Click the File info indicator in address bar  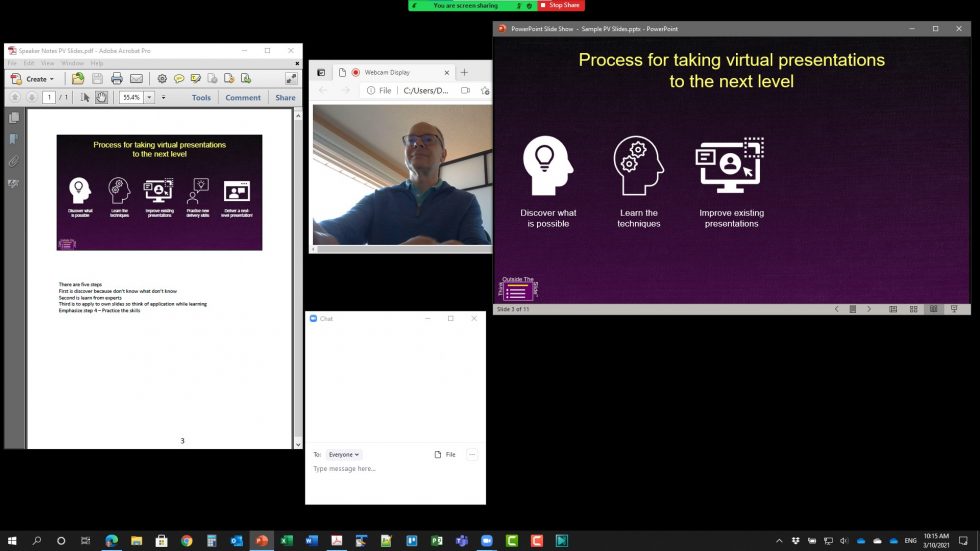coord(379,91)
